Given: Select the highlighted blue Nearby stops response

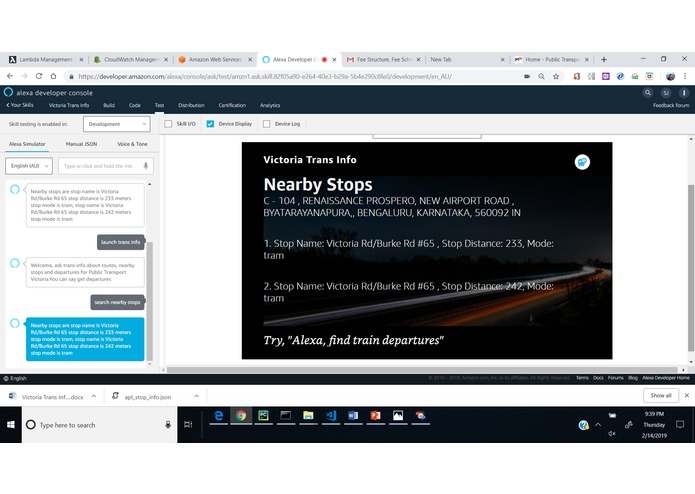Looking at the screenshot, I should point(85,339).
